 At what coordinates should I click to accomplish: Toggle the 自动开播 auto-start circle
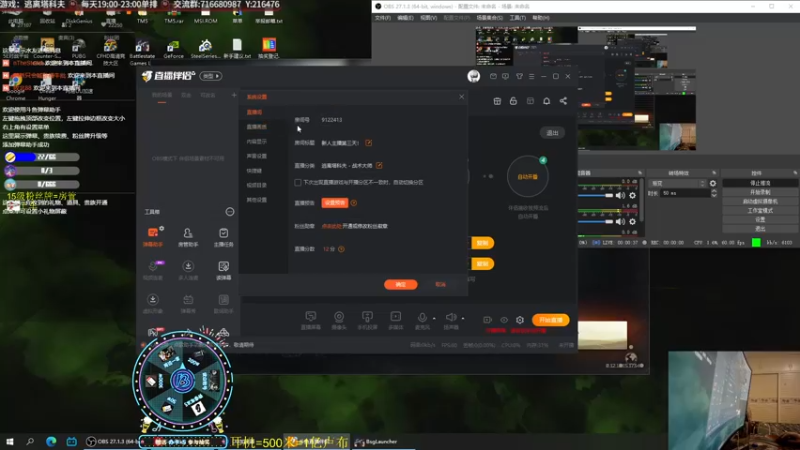(528, 177)
